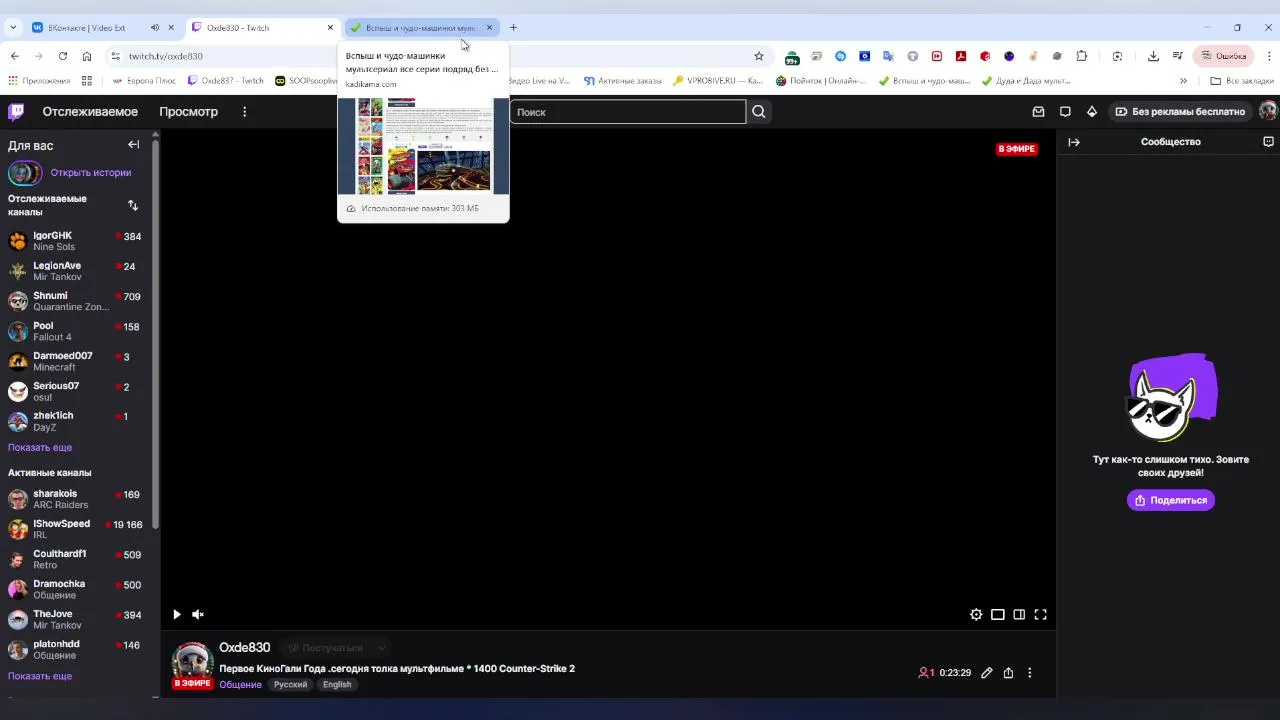Click Открыть истории link

[91, 173]
